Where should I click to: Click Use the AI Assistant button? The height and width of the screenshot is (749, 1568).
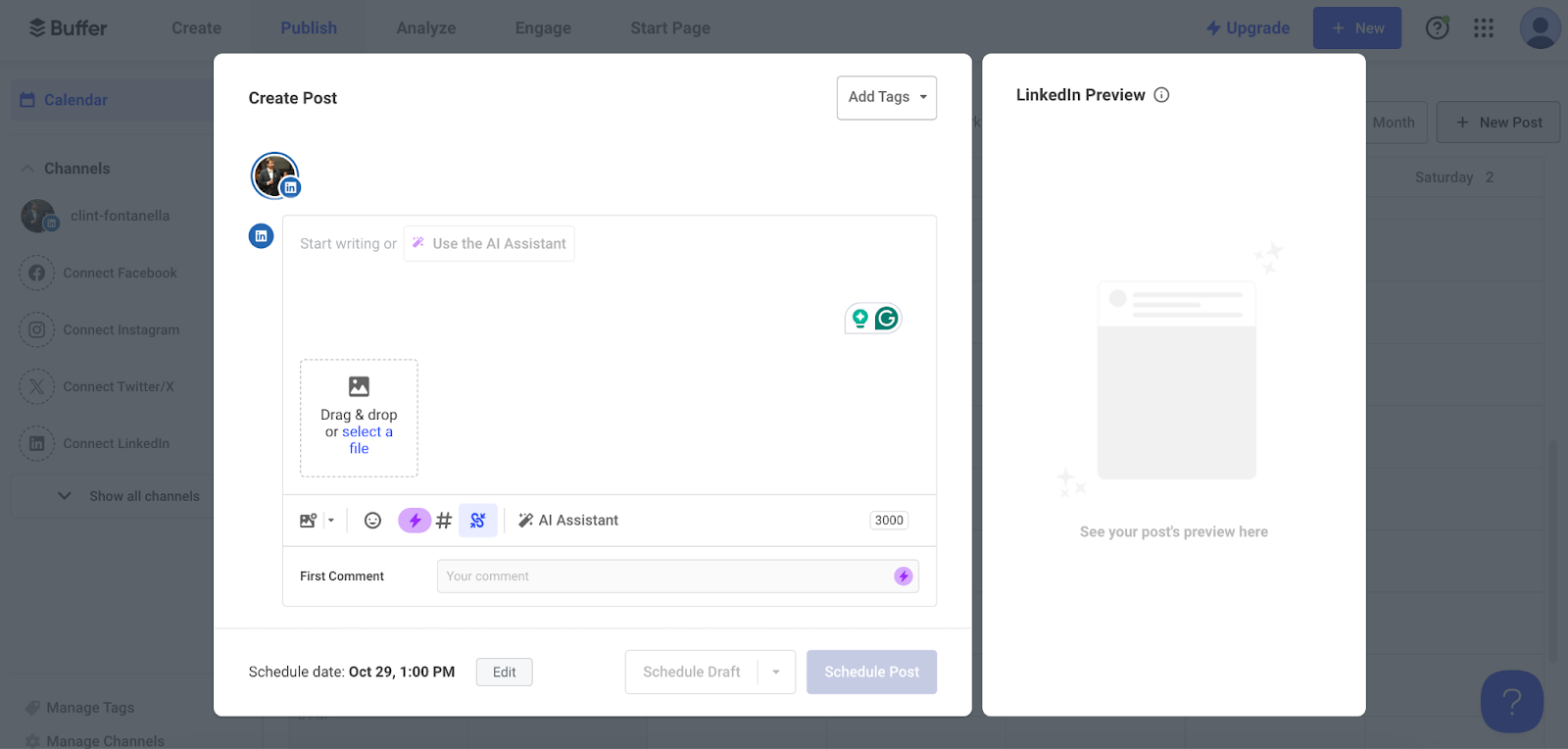click(x=489, y=244)
